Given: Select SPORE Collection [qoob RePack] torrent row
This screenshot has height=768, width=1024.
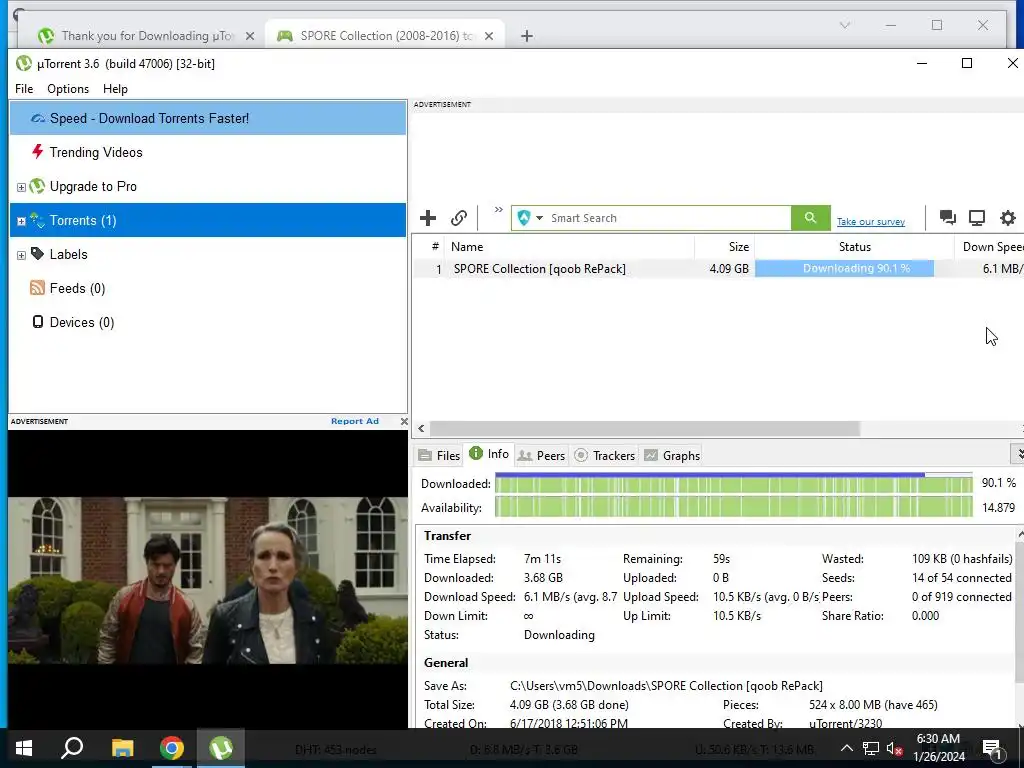Looking at the screenshot, I should [x=718, y=268].
